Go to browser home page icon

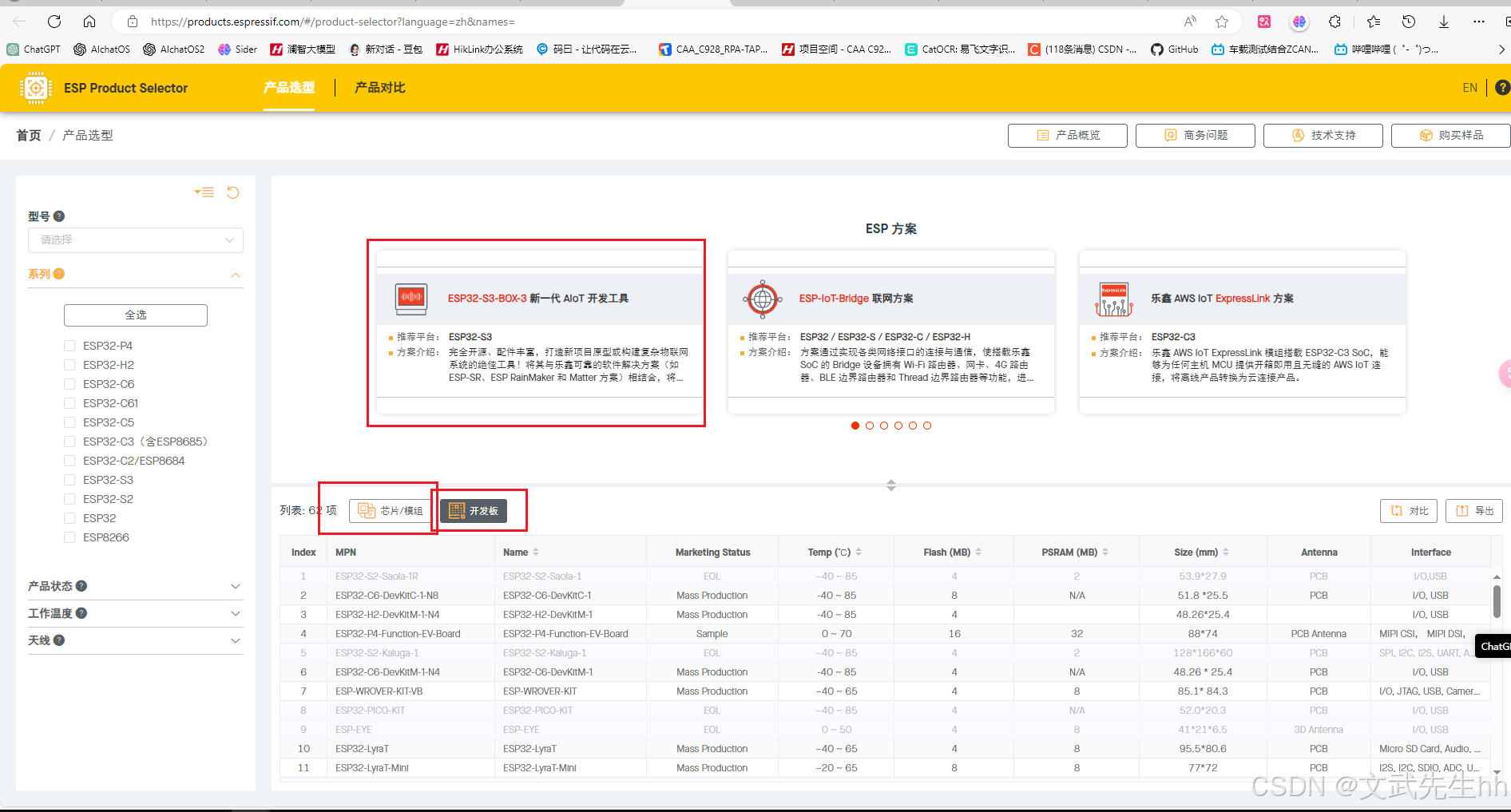point(89,22)
